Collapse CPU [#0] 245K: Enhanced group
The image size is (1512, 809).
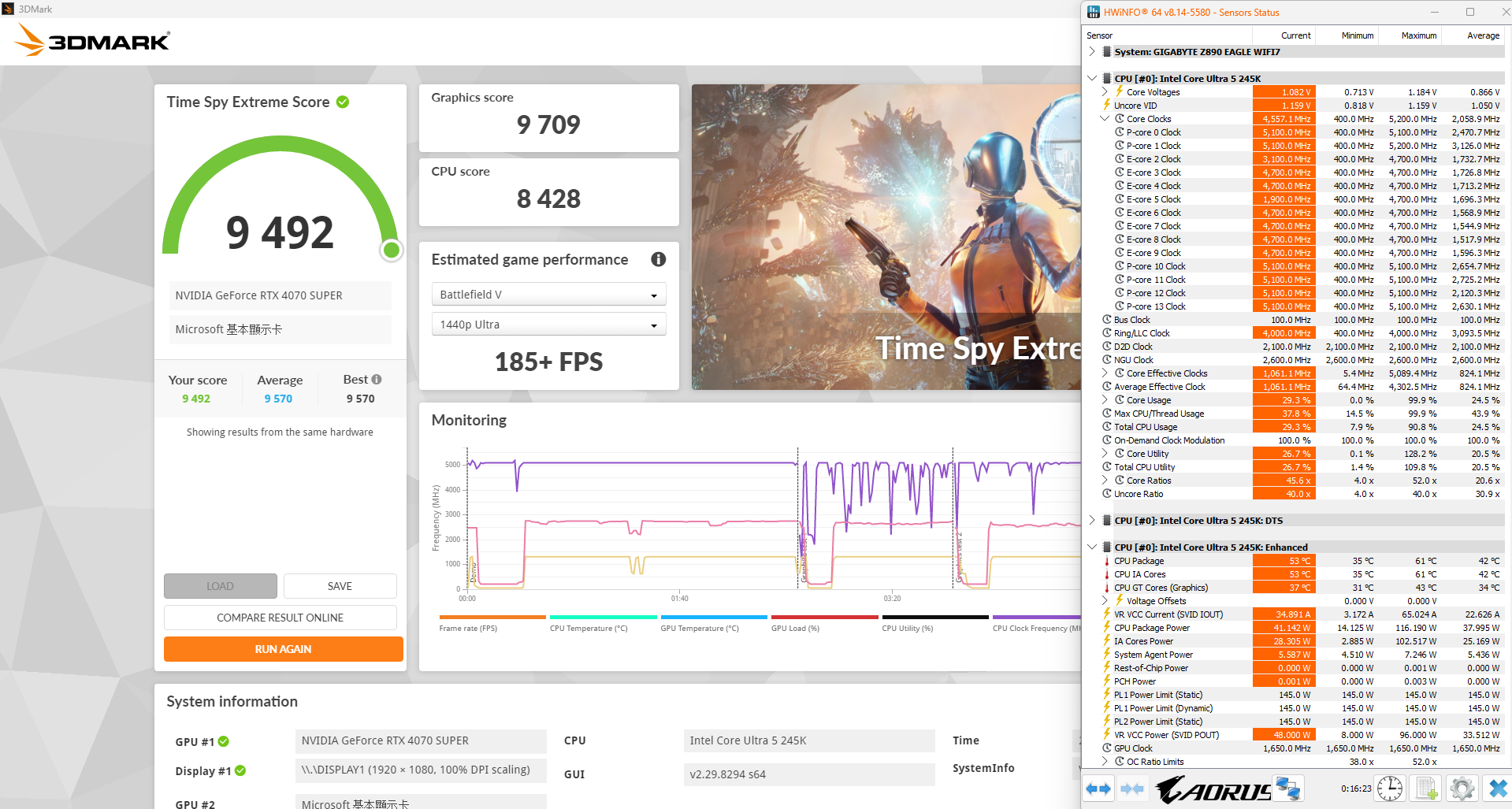point(1092,547)
